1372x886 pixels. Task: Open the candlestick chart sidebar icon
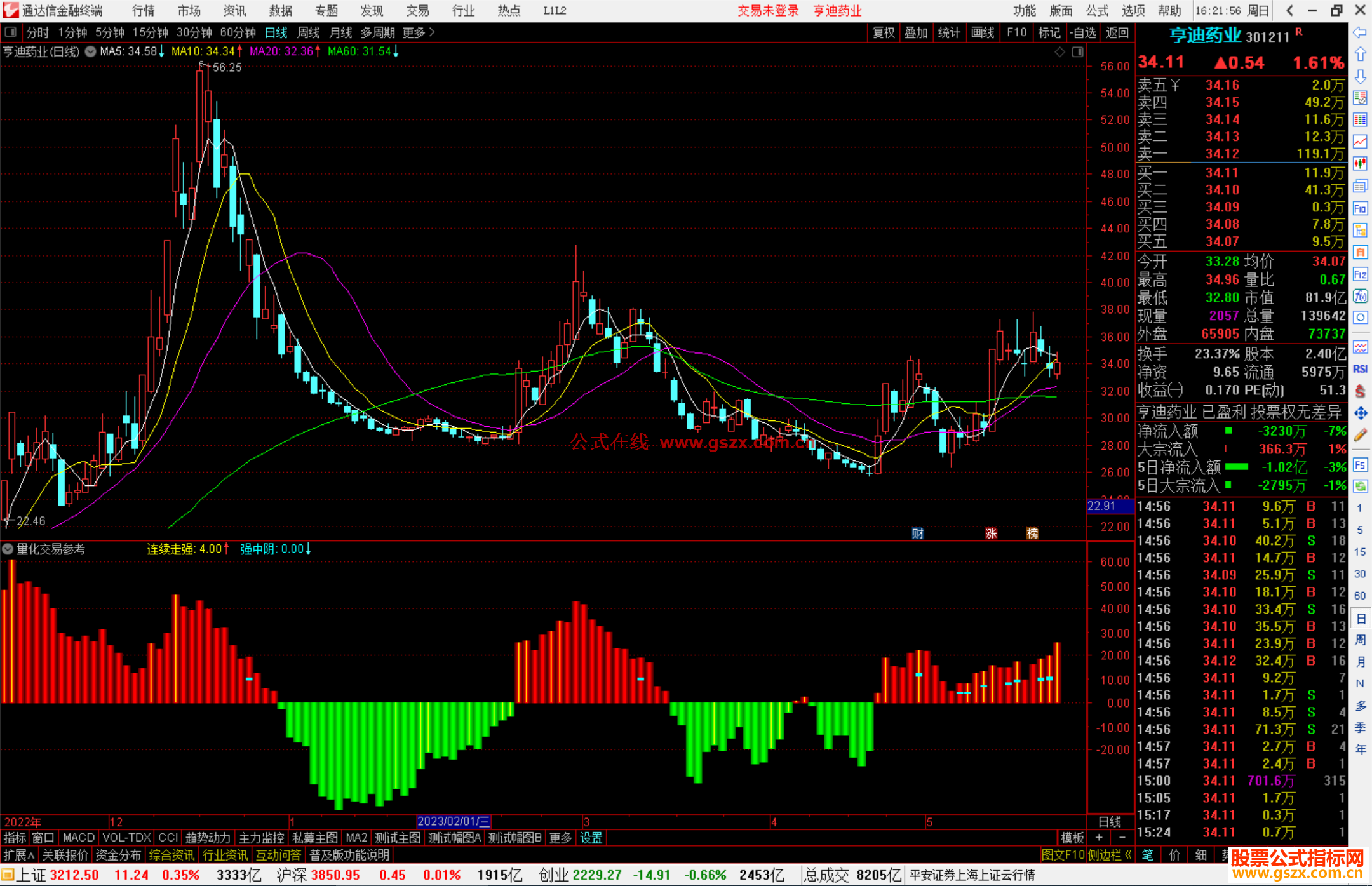tap(1360, 163)
